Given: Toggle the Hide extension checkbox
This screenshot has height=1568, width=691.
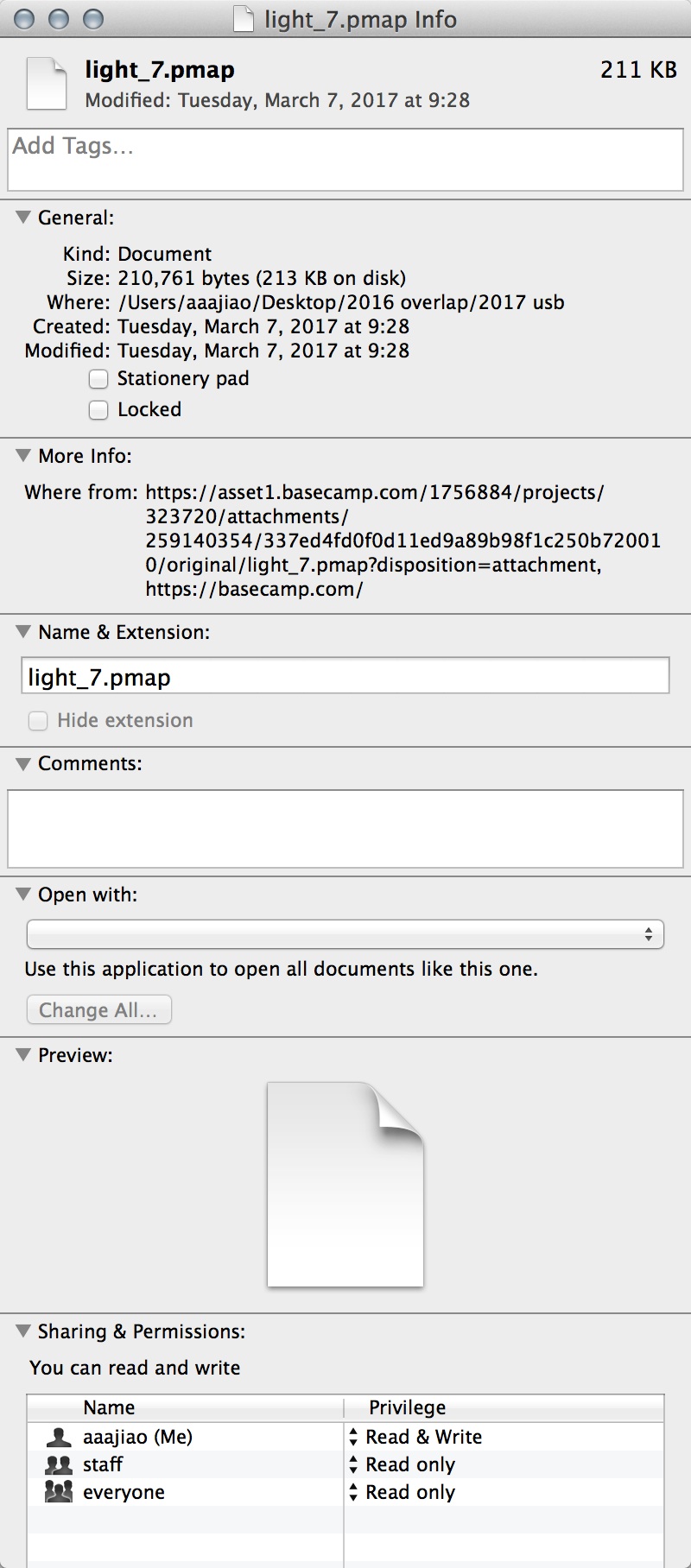Looking at the screenshot, I should (38, 720).
